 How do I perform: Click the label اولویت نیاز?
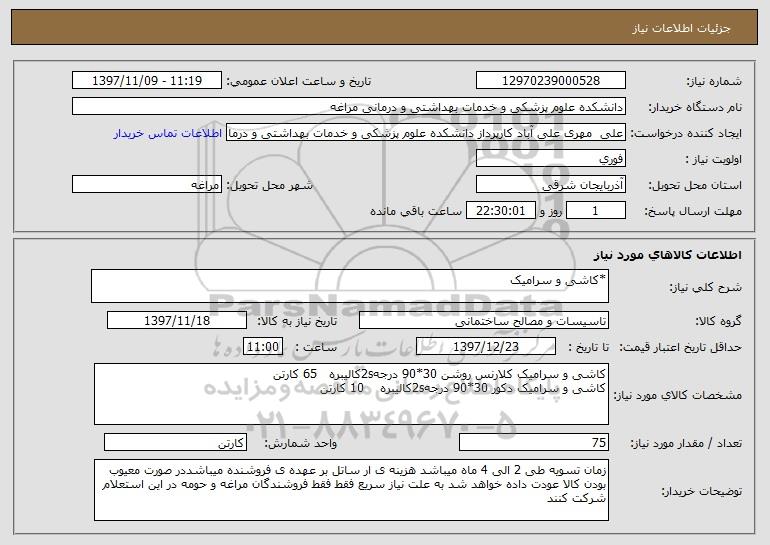coord(714,160)
